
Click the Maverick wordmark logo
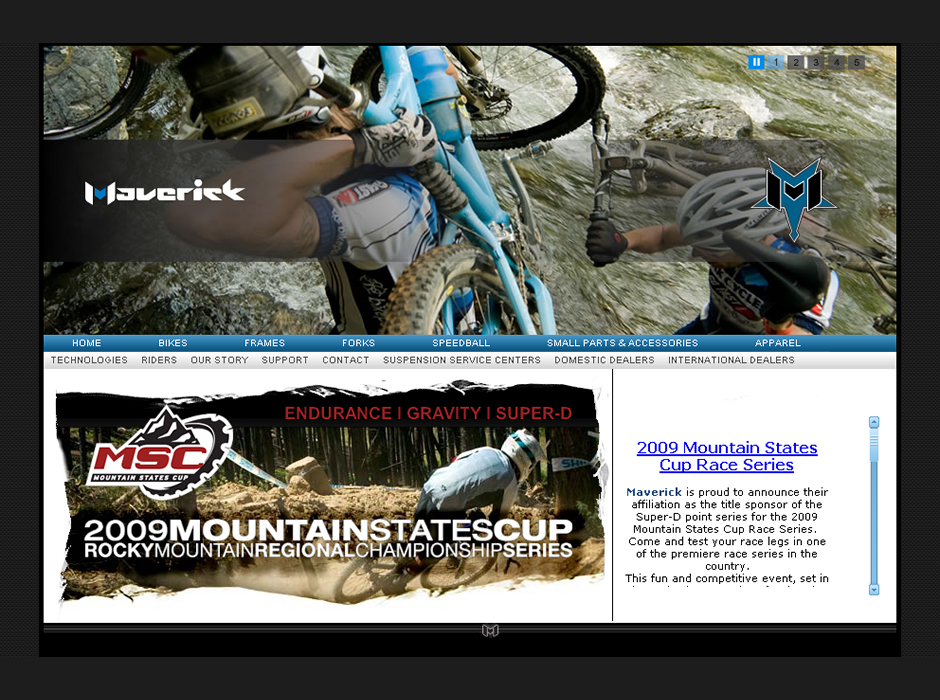click(165, 192)
